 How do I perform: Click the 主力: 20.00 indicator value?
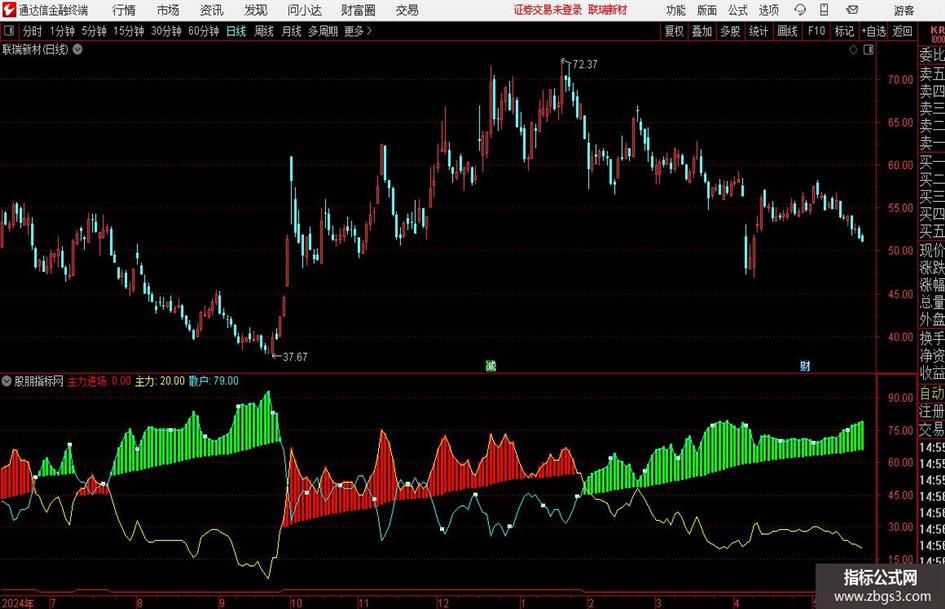pos(160,381)
